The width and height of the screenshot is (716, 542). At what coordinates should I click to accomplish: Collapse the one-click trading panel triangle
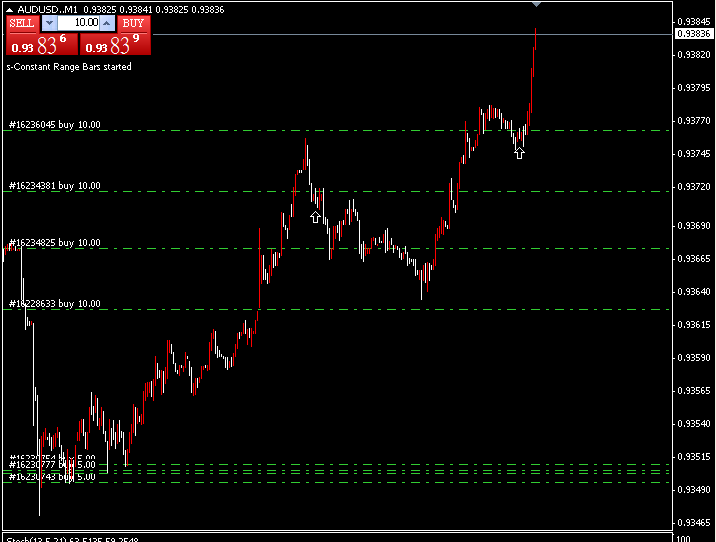point(9,10)
